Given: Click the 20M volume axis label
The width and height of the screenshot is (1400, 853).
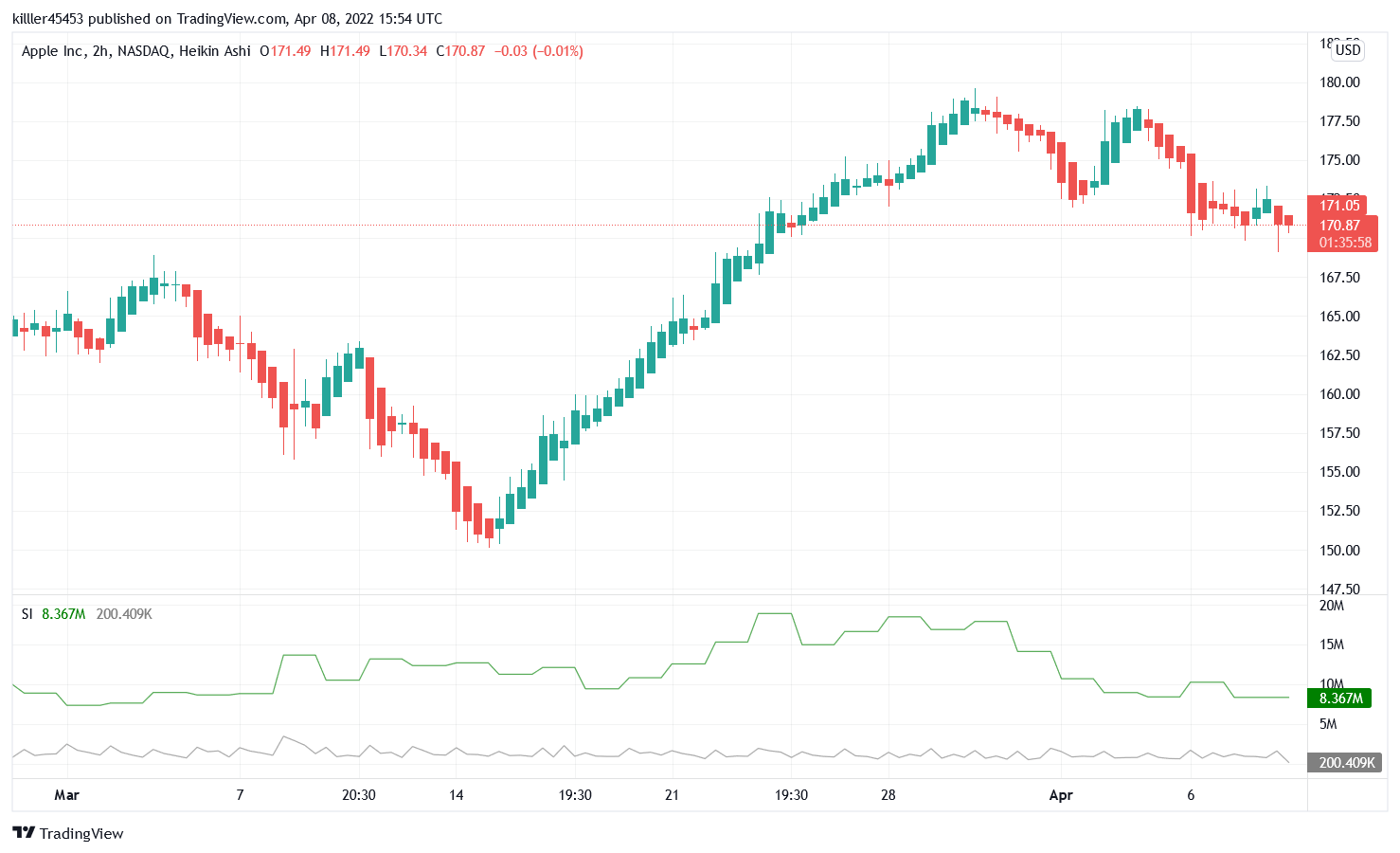Looking at the screenshot, I should pyautogui.click(x=1331, y=606).
